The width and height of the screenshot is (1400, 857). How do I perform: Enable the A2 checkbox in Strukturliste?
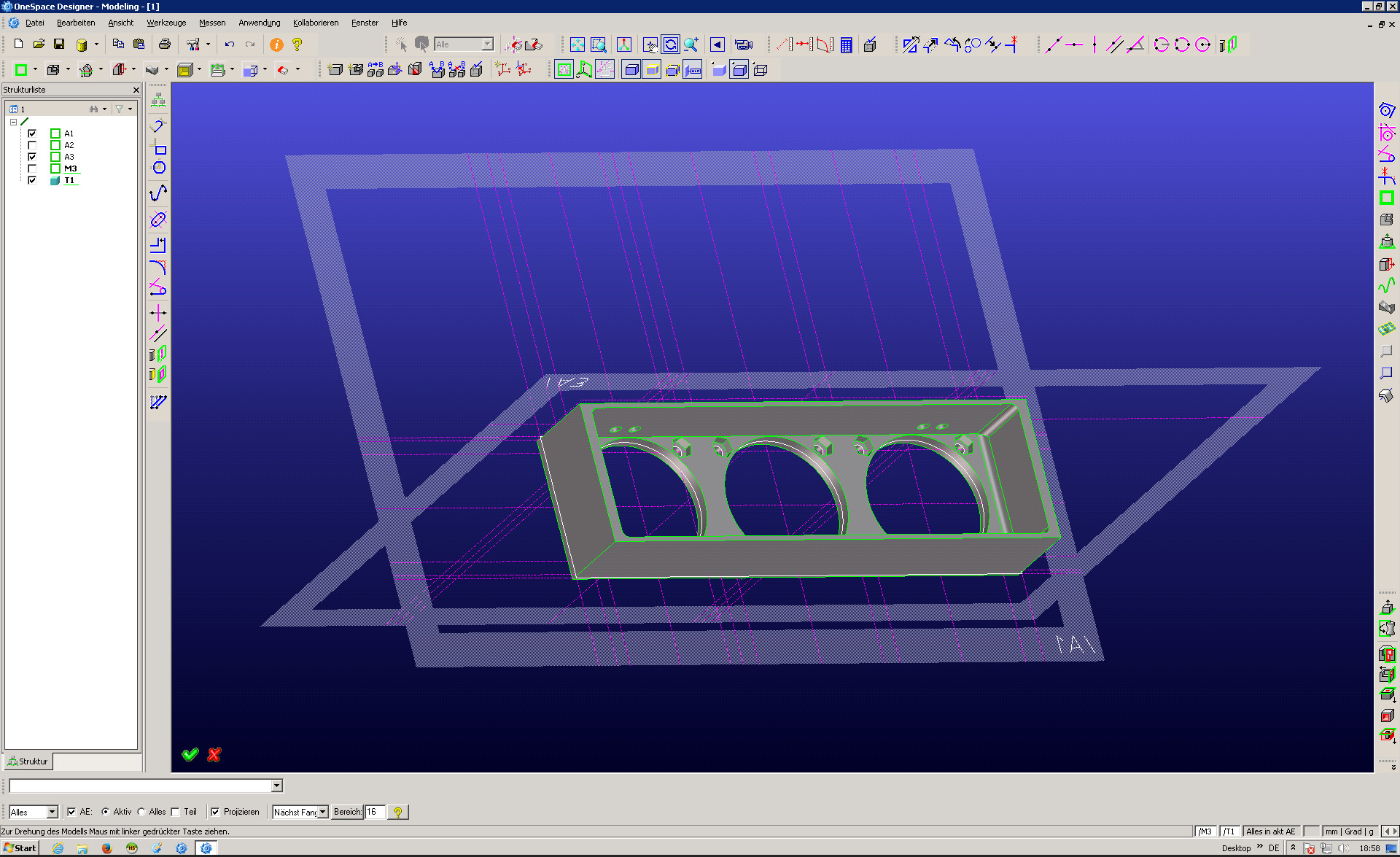point(32,145)
